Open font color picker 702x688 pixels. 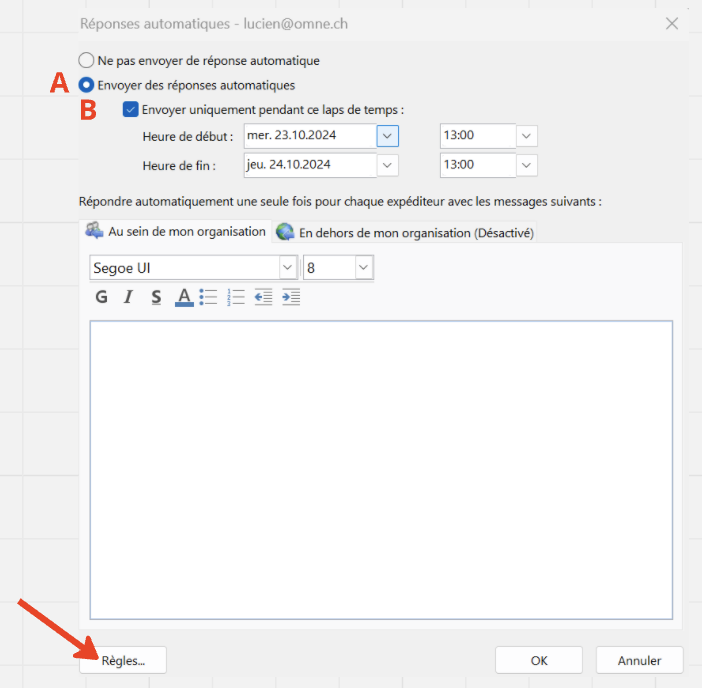pyautogui.click(x=183, y=297)
